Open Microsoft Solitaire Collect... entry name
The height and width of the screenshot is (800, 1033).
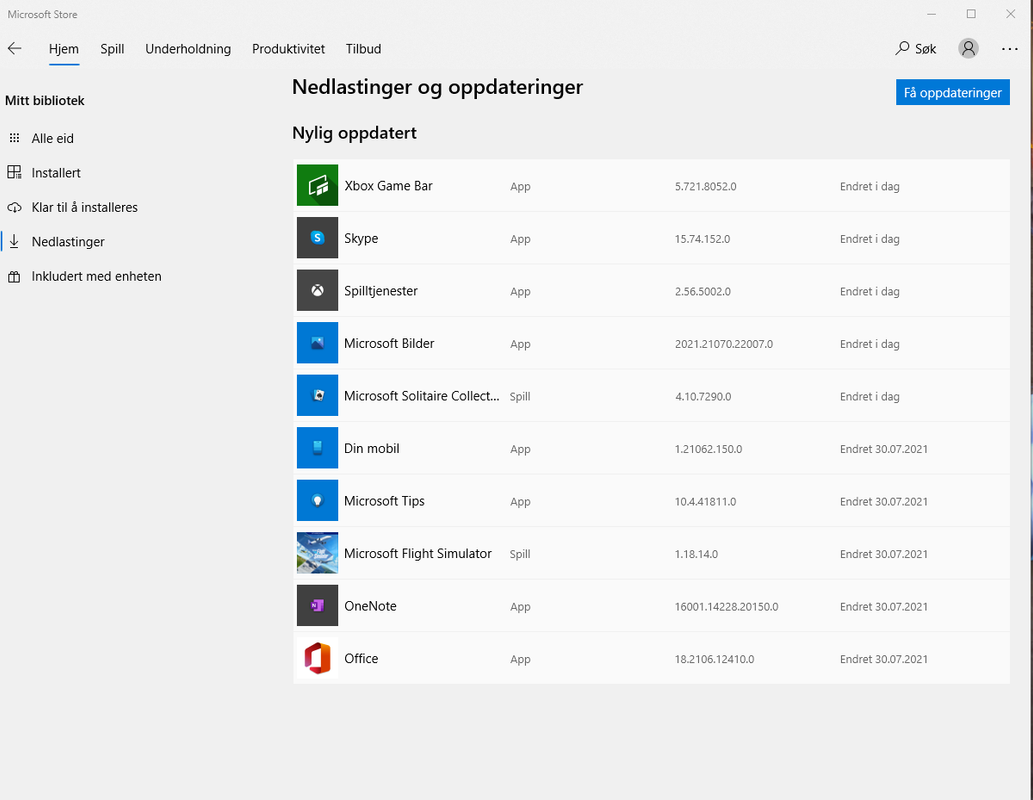(x=422, y=396)
